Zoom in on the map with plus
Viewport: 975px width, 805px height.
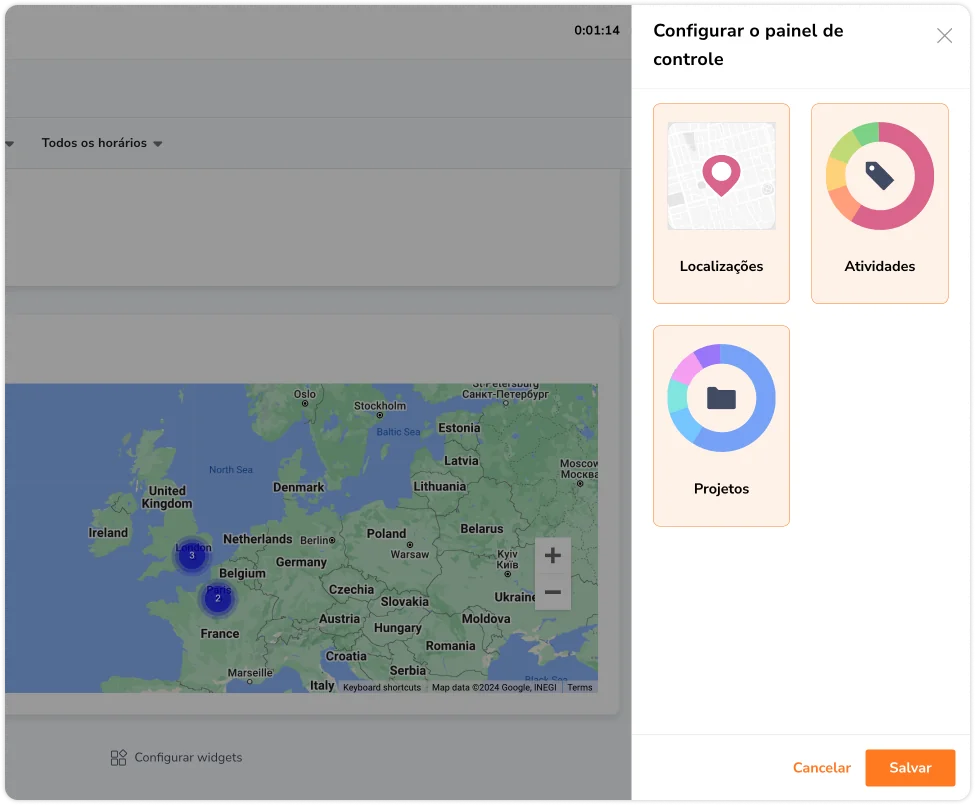click(553, 555)
